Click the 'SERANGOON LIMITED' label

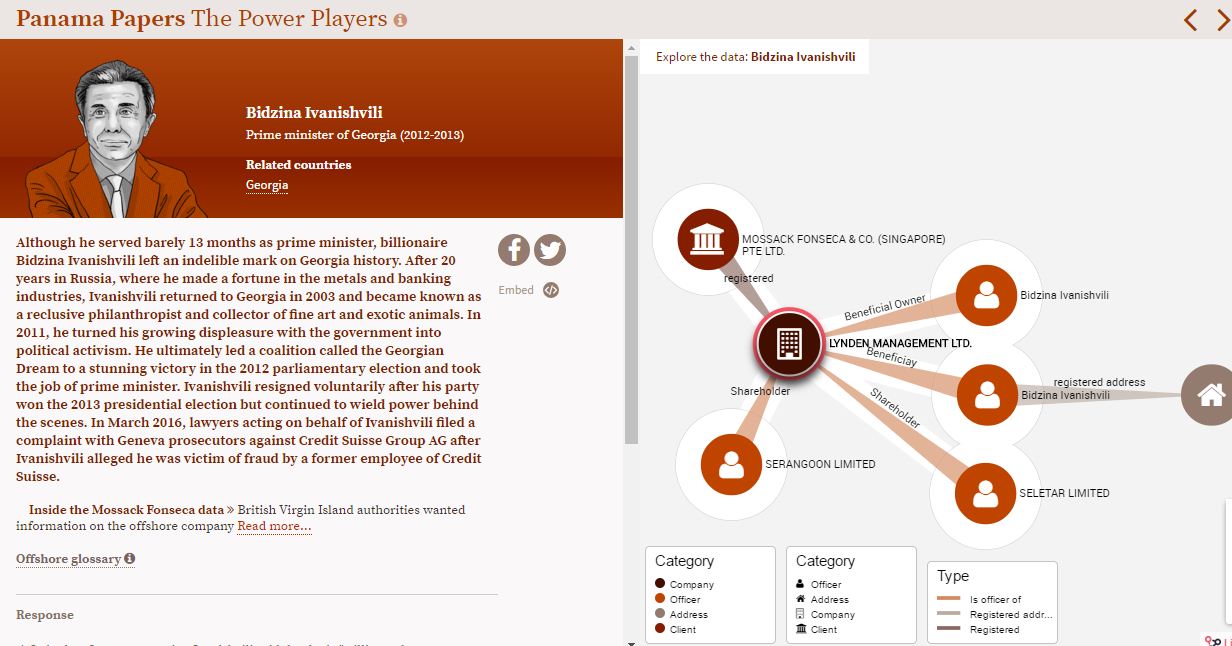820,464
